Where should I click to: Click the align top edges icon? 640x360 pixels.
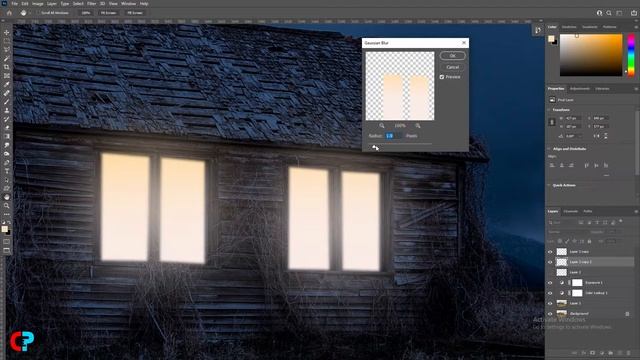pos(587,165)
